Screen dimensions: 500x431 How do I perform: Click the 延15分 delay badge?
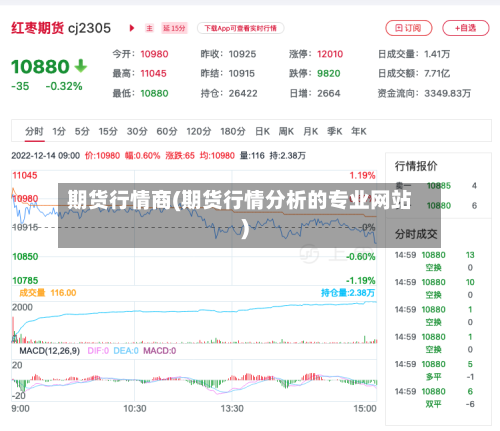coord(174,28)
